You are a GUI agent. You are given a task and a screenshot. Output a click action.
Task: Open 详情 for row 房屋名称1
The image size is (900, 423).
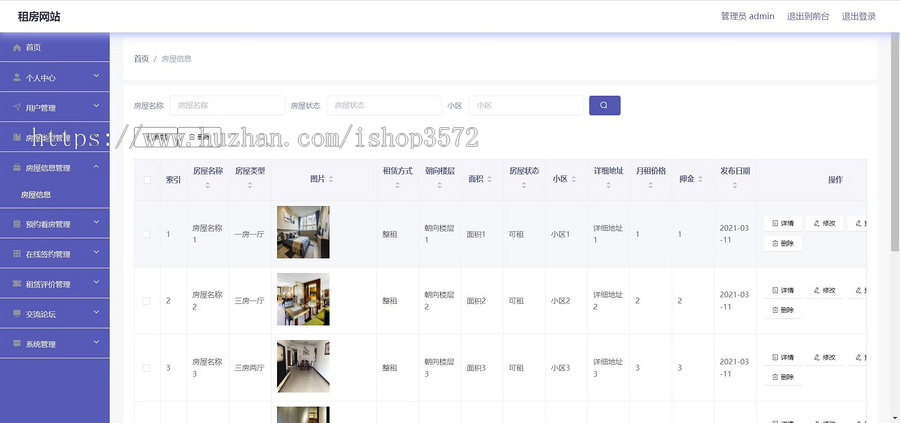pyautogui.click(x=783, y=223)
